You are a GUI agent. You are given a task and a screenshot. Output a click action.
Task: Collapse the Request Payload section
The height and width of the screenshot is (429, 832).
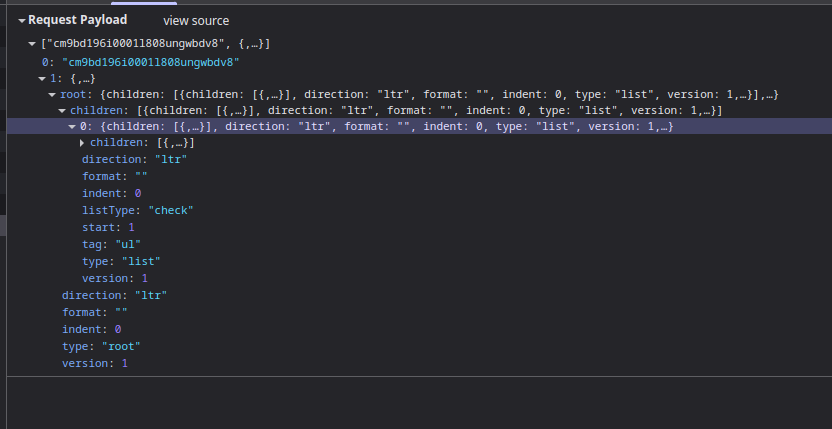(22, 21)
